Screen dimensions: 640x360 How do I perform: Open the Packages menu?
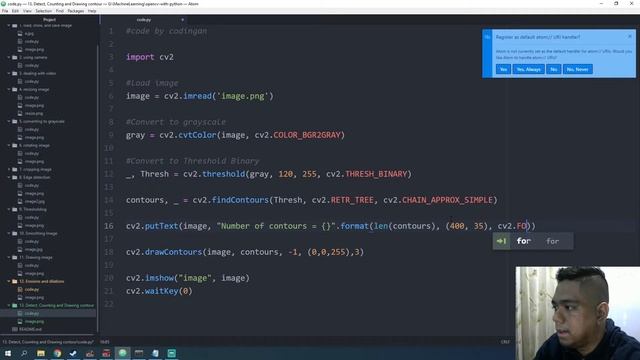76,11
